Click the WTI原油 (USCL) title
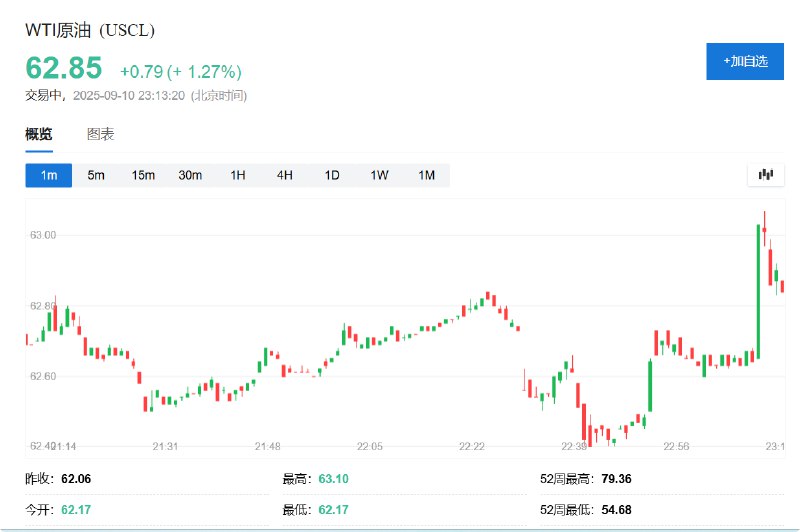Viewport: 800px width, 532px height. (x=90, y=30)
